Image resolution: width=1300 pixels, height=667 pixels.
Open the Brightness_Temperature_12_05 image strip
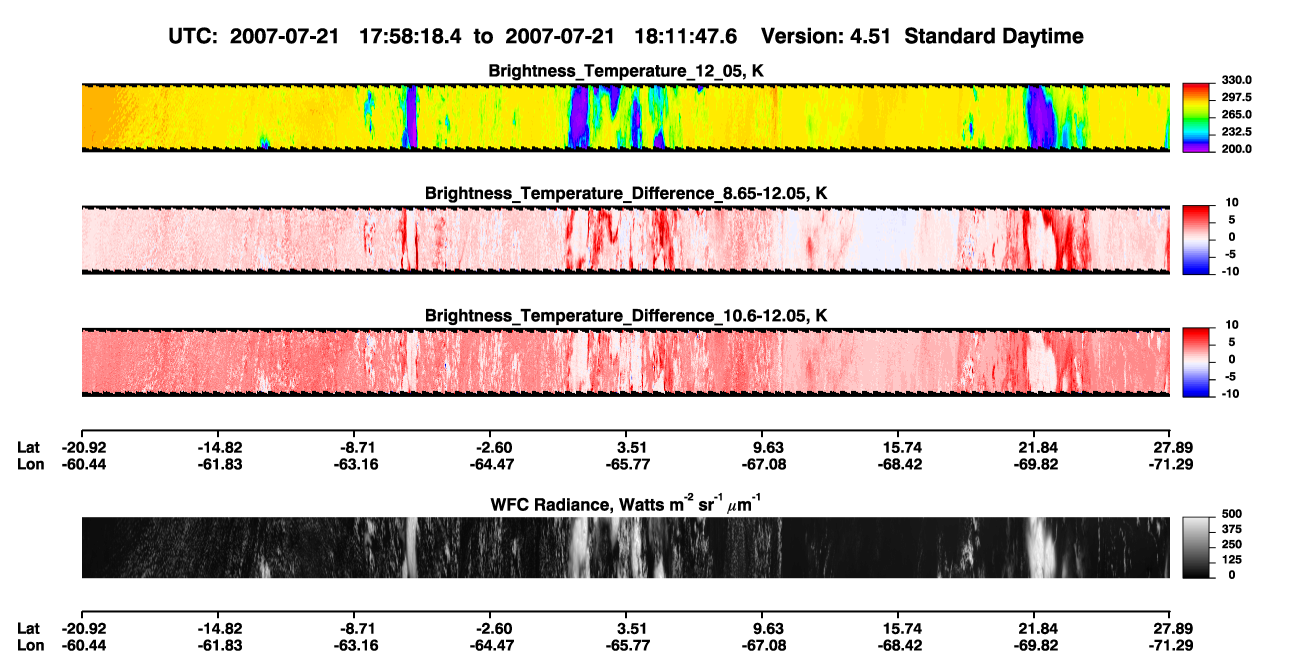pos(625,118)
